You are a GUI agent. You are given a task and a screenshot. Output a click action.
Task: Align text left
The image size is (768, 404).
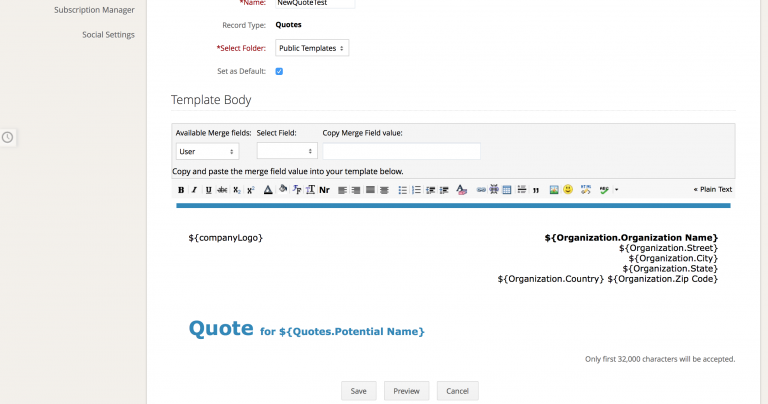click(342, 190)
